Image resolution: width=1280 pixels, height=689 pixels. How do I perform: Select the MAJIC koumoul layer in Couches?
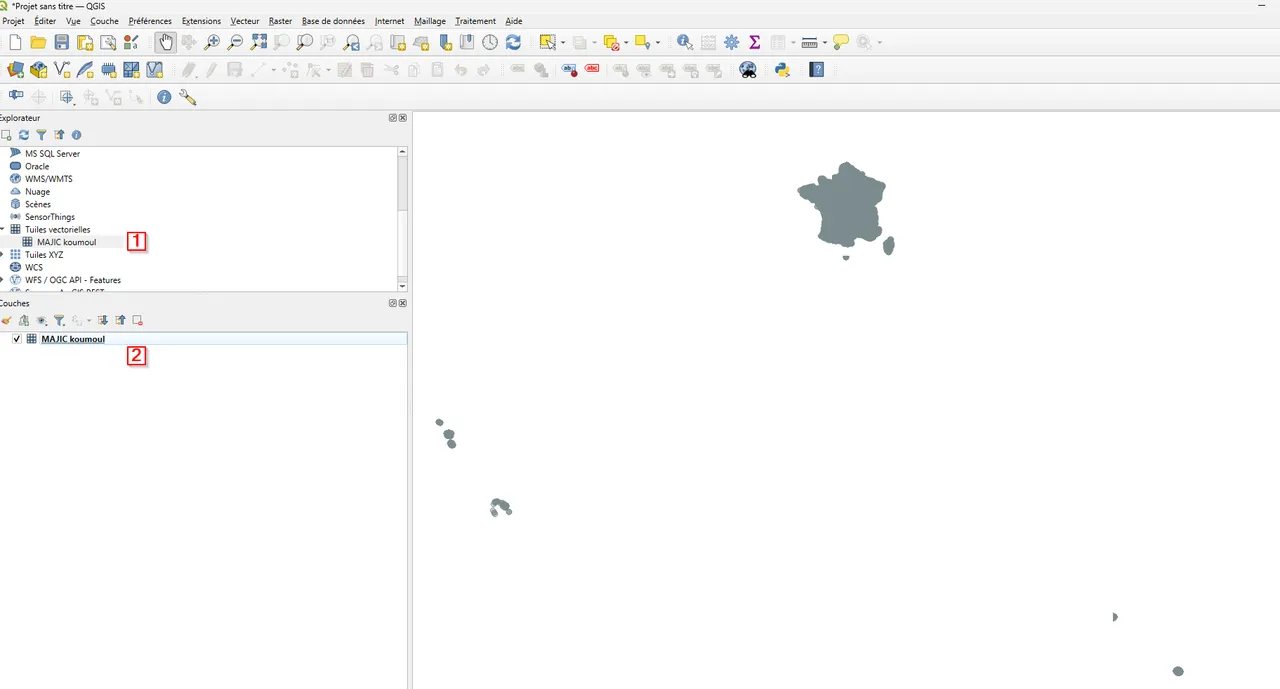point(73,339)
